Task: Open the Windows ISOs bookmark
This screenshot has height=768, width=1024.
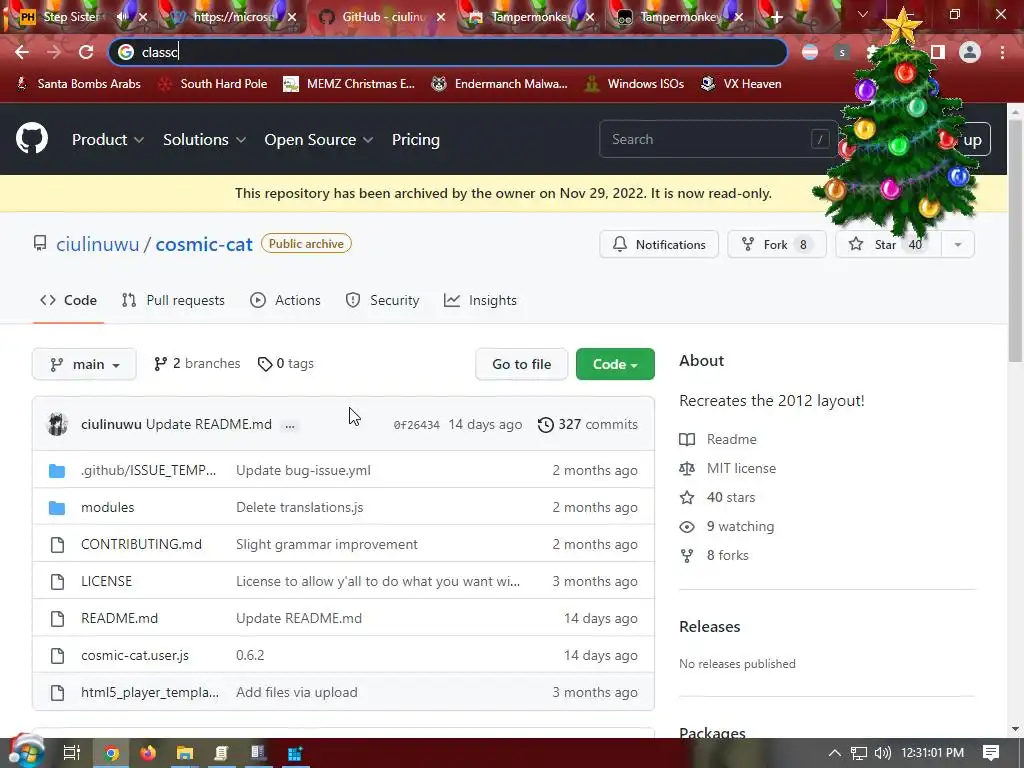Action: point(634,84)
